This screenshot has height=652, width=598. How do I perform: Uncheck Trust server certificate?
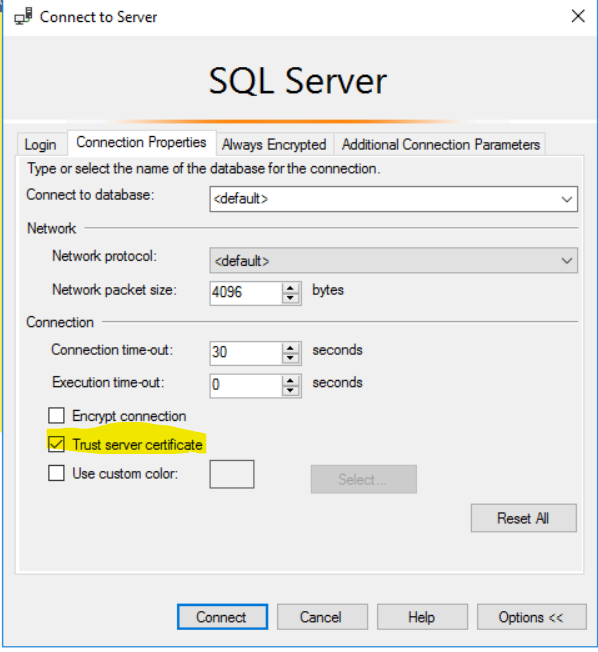coord(56,444)
